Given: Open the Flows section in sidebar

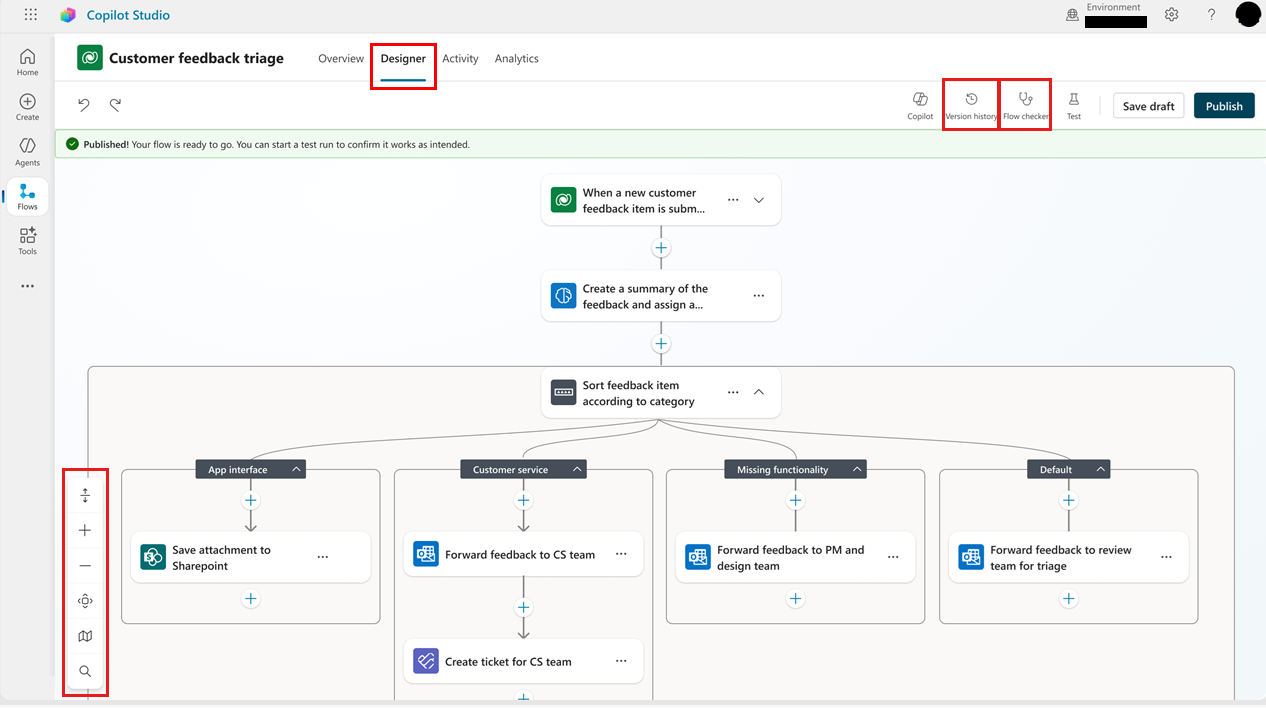Looking at the screenshot, I should 27,196.
